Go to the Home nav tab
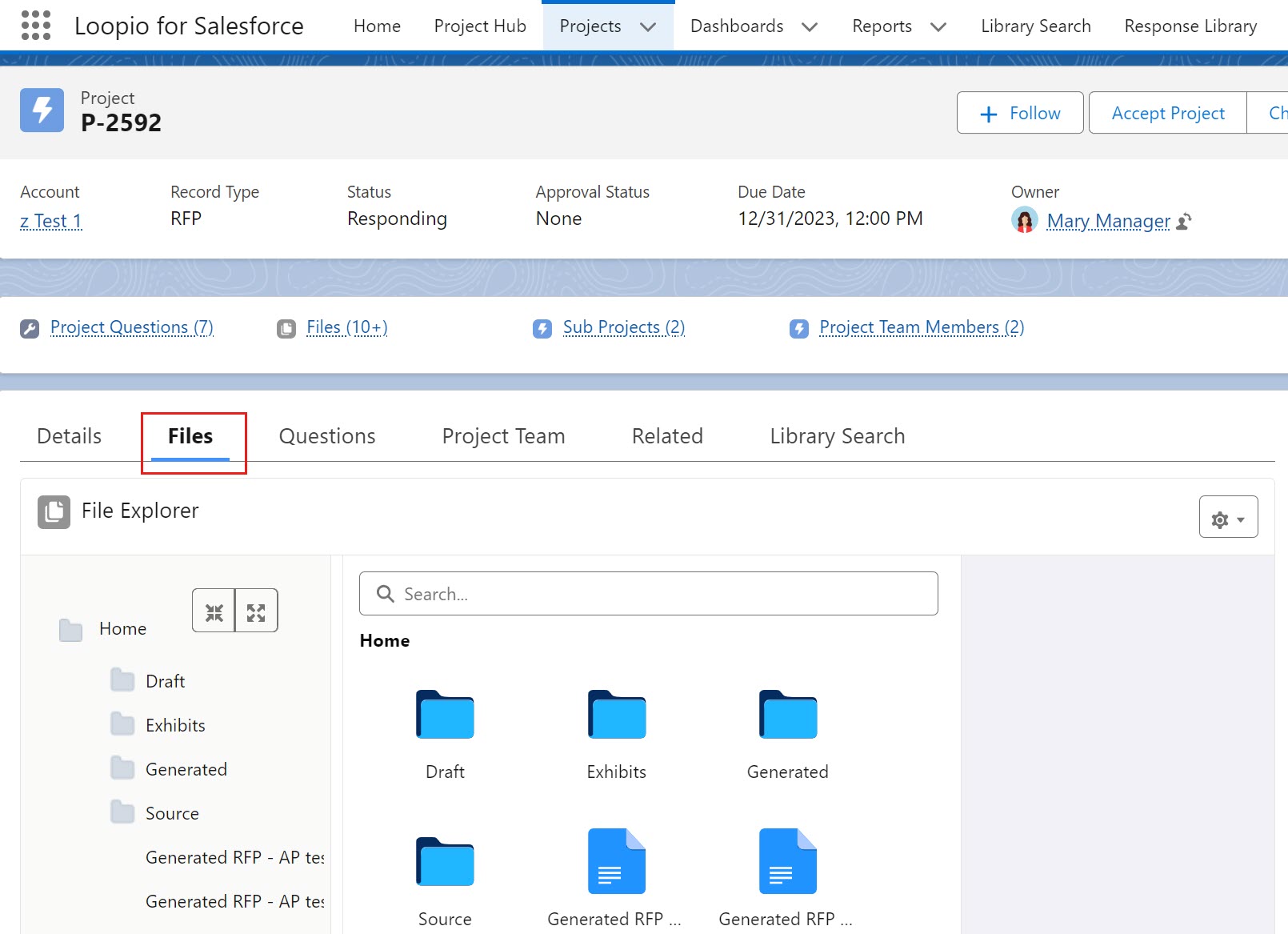This screenshot has height=934, width=1288. click(x=377, y=26)
